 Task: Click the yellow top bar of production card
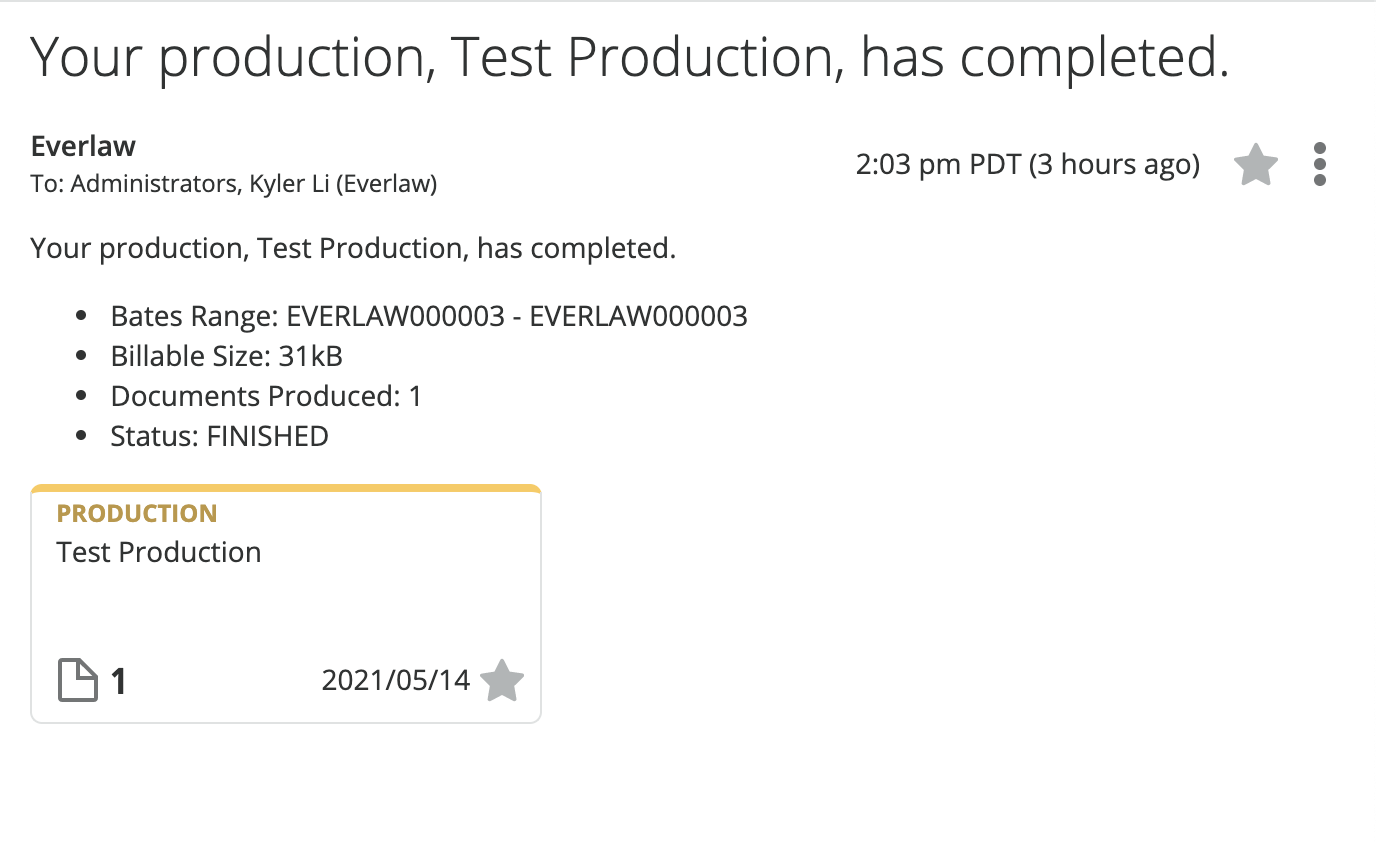286,489
